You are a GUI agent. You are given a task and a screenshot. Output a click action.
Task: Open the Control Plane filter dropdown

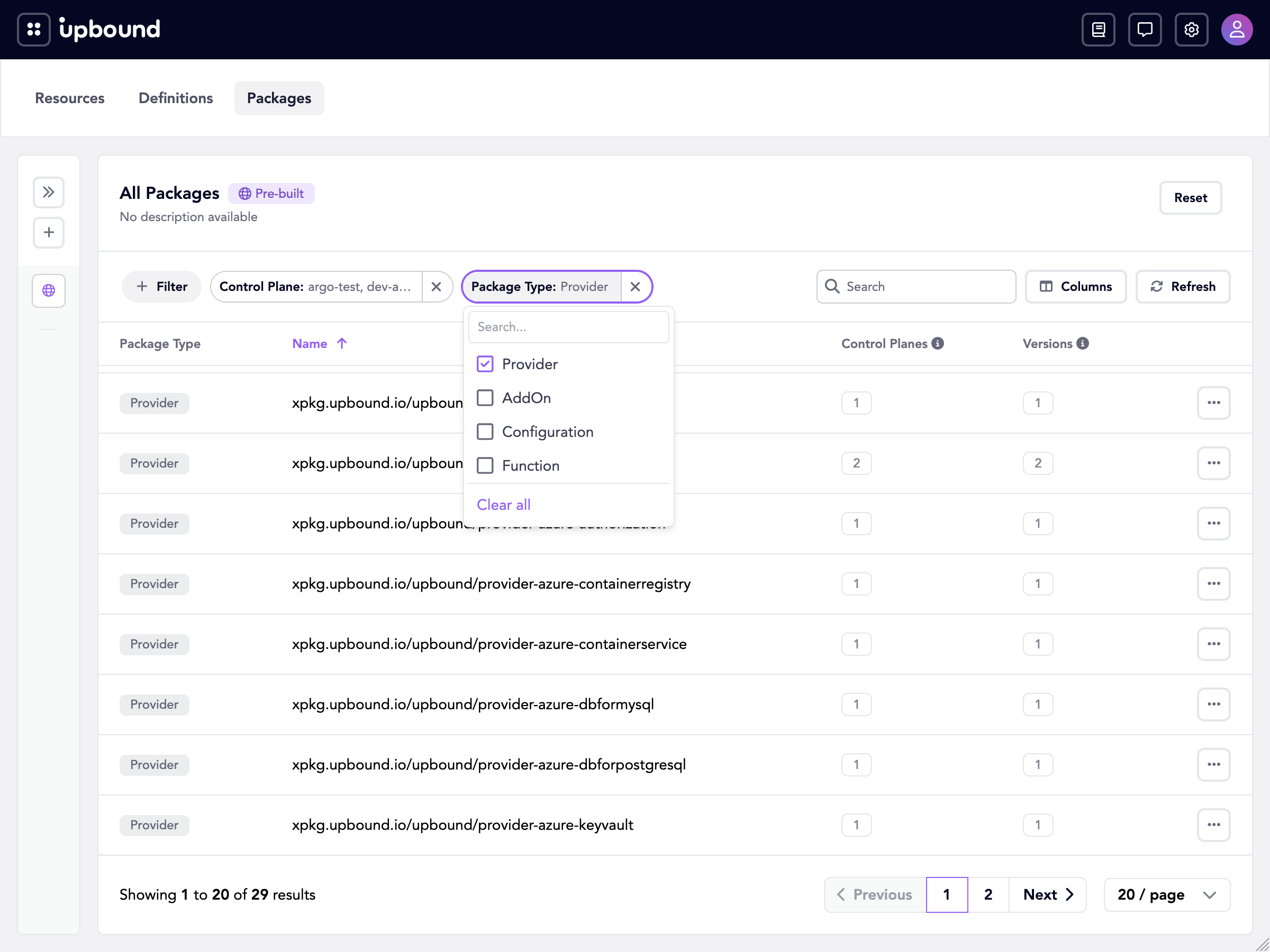(x=316, y=286)
